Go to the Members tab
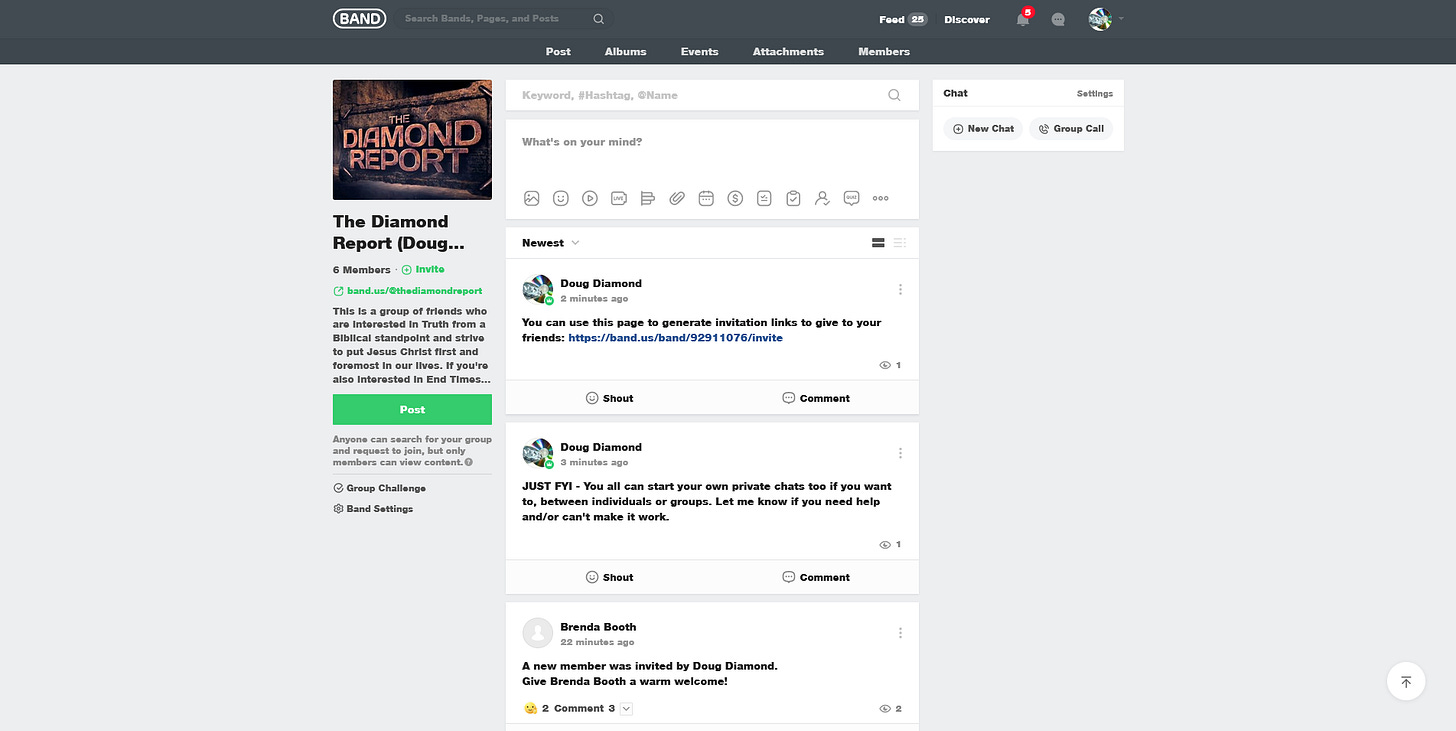The height and width of the screenshot is (731, 1456). (x=884, y=52)
